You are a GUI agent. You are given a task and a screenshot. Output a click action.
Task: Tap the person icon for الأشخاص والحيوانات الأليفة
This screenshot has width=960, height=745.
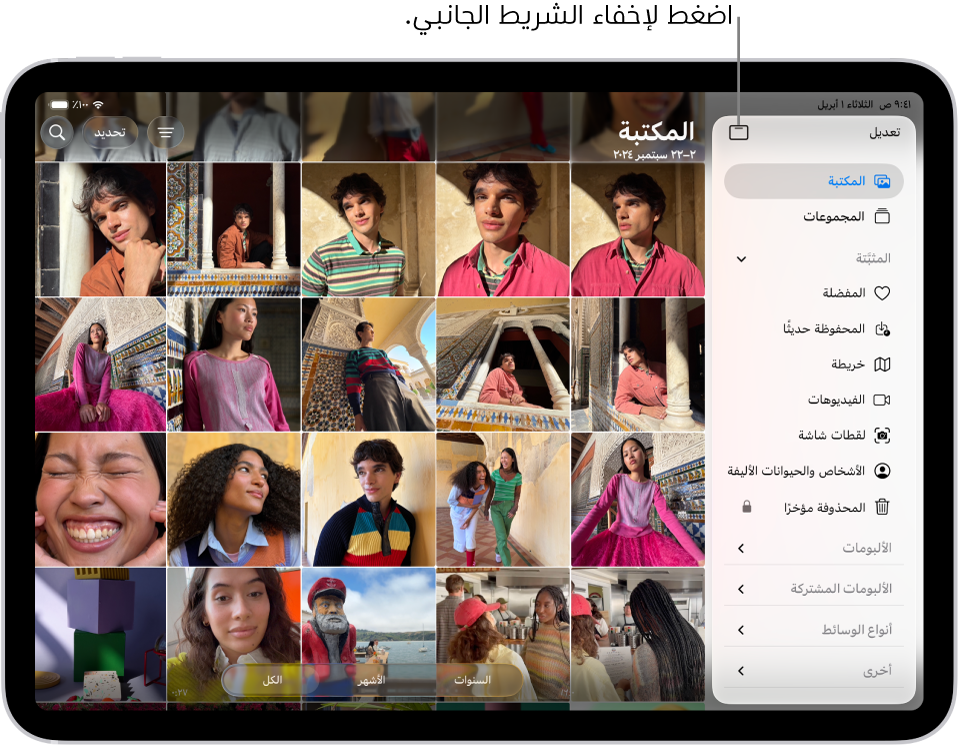[882, 471]
